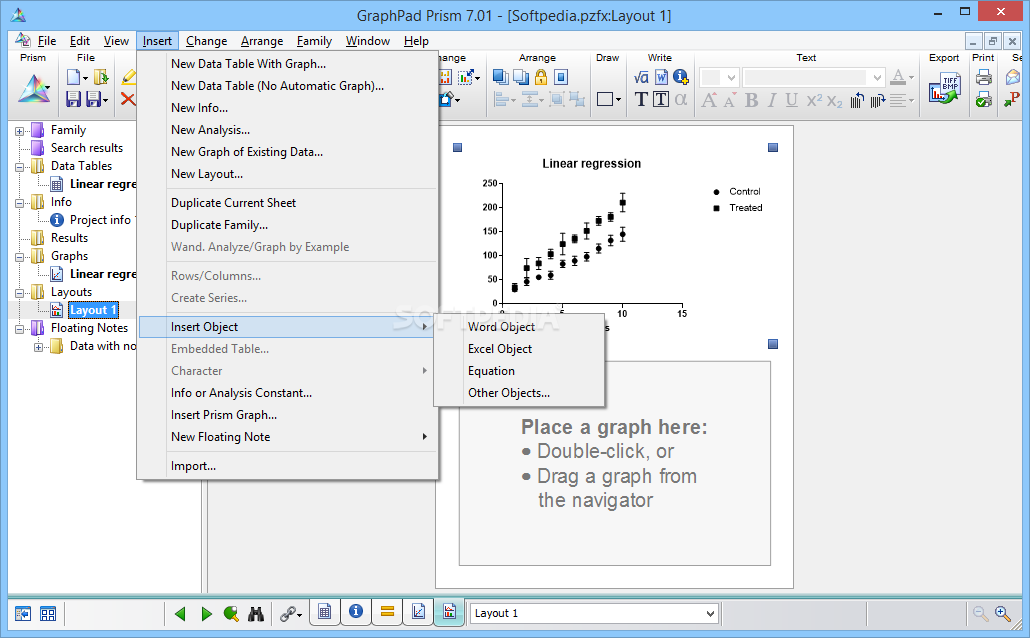Switch to results sheet tab icon
Image resolution: width=1030 pixels, height=638 pixels.
click(x=387, y=612)
